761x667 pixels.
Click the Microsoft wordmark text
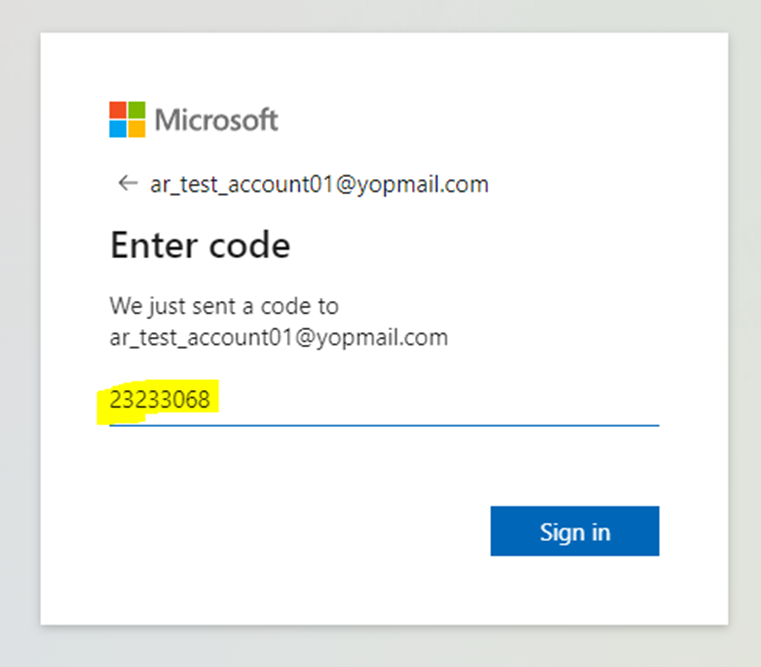click(216, 121)
